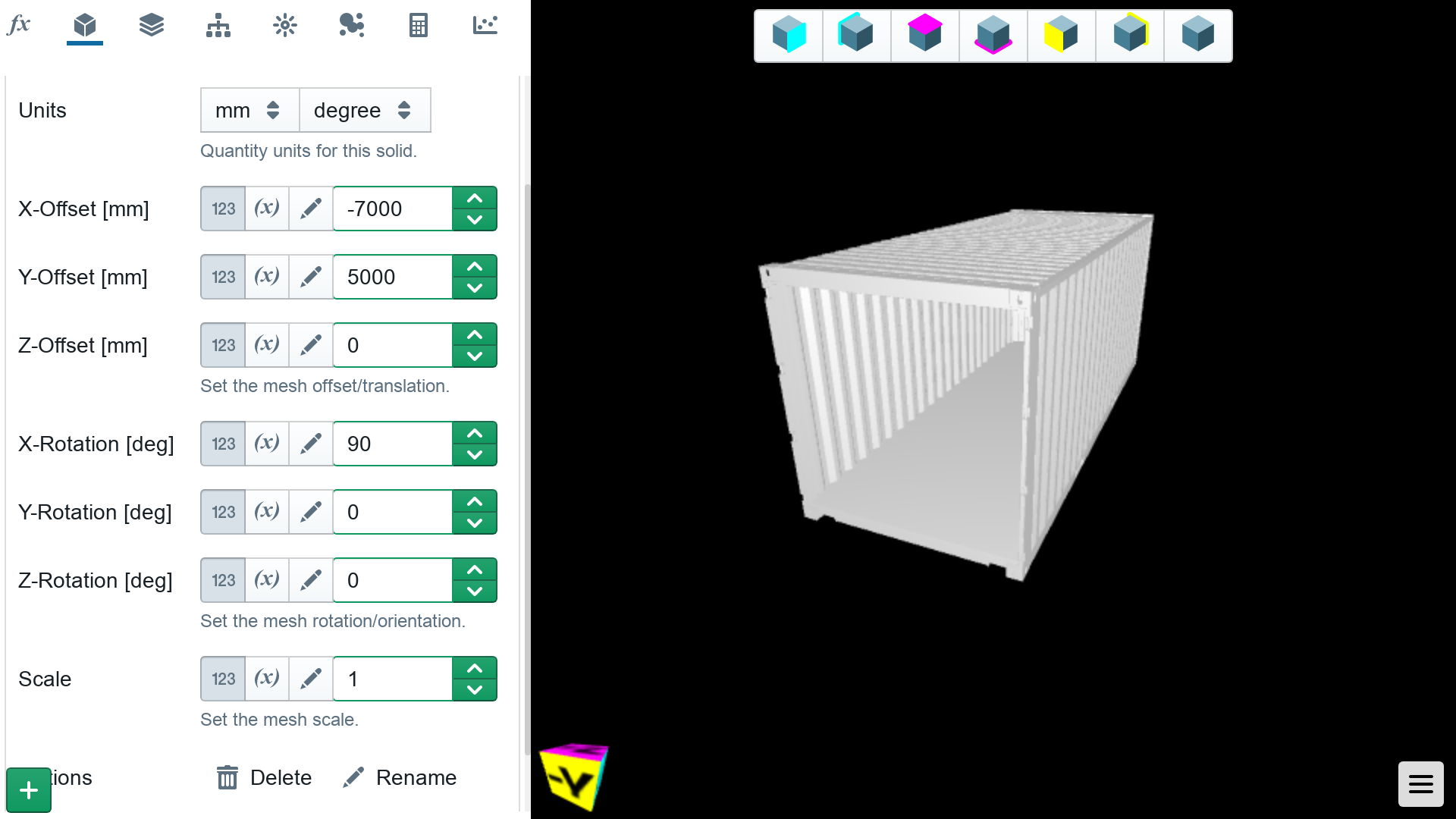Image resolution: width=1456 pixels, height=819 pixels.
Task: Click the add new solid button
Action: [27, 790]
